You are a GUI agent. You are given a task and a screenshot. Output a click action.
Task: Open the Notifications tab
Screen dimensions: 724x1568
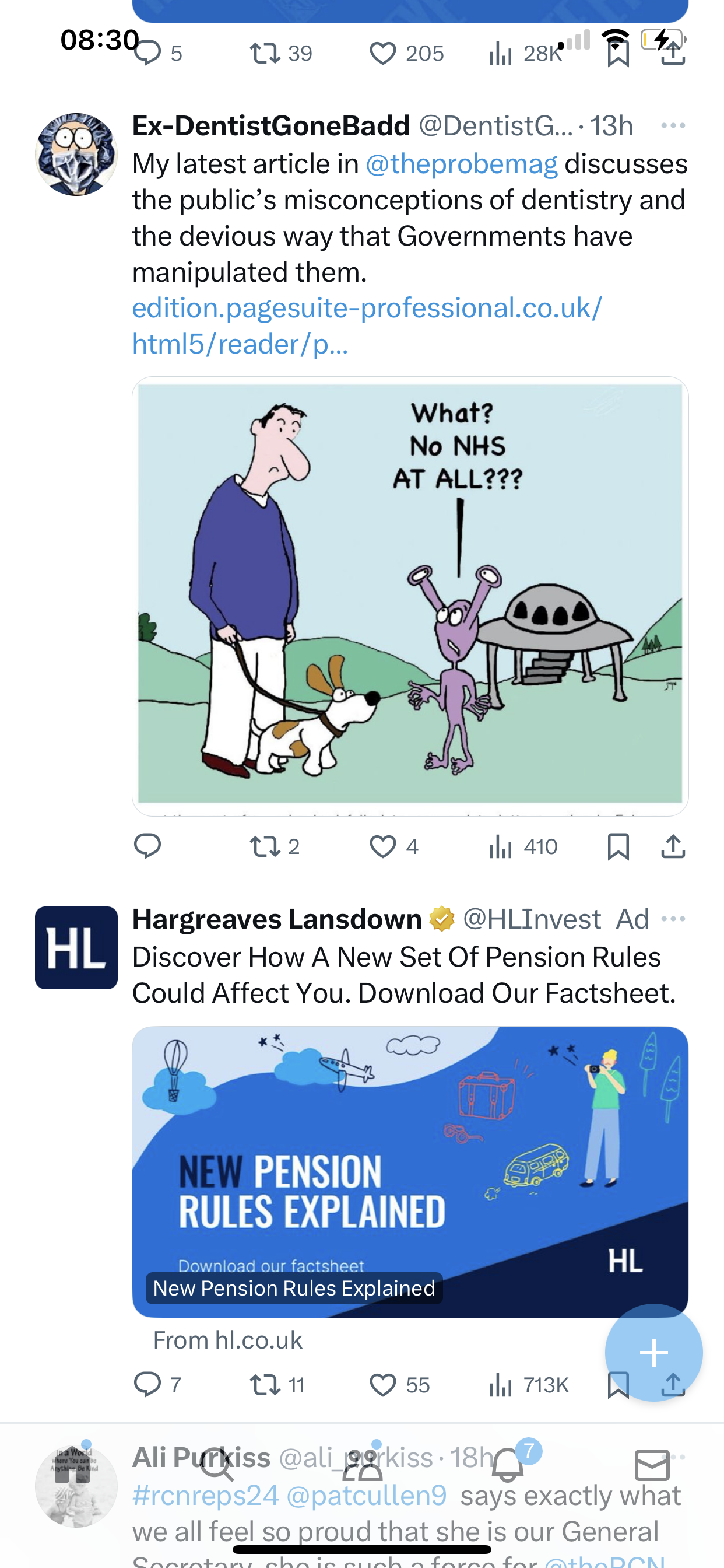pyautogui.click(x=508, y=1465)
